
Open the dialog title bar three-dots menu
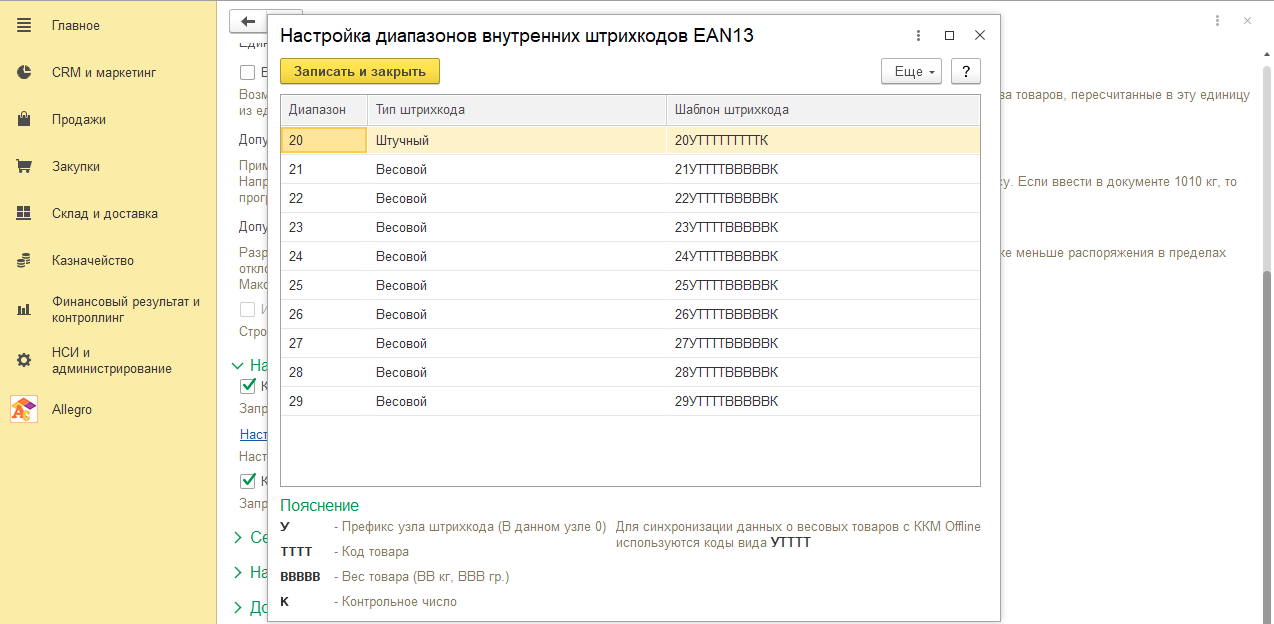tap(918, 35)
